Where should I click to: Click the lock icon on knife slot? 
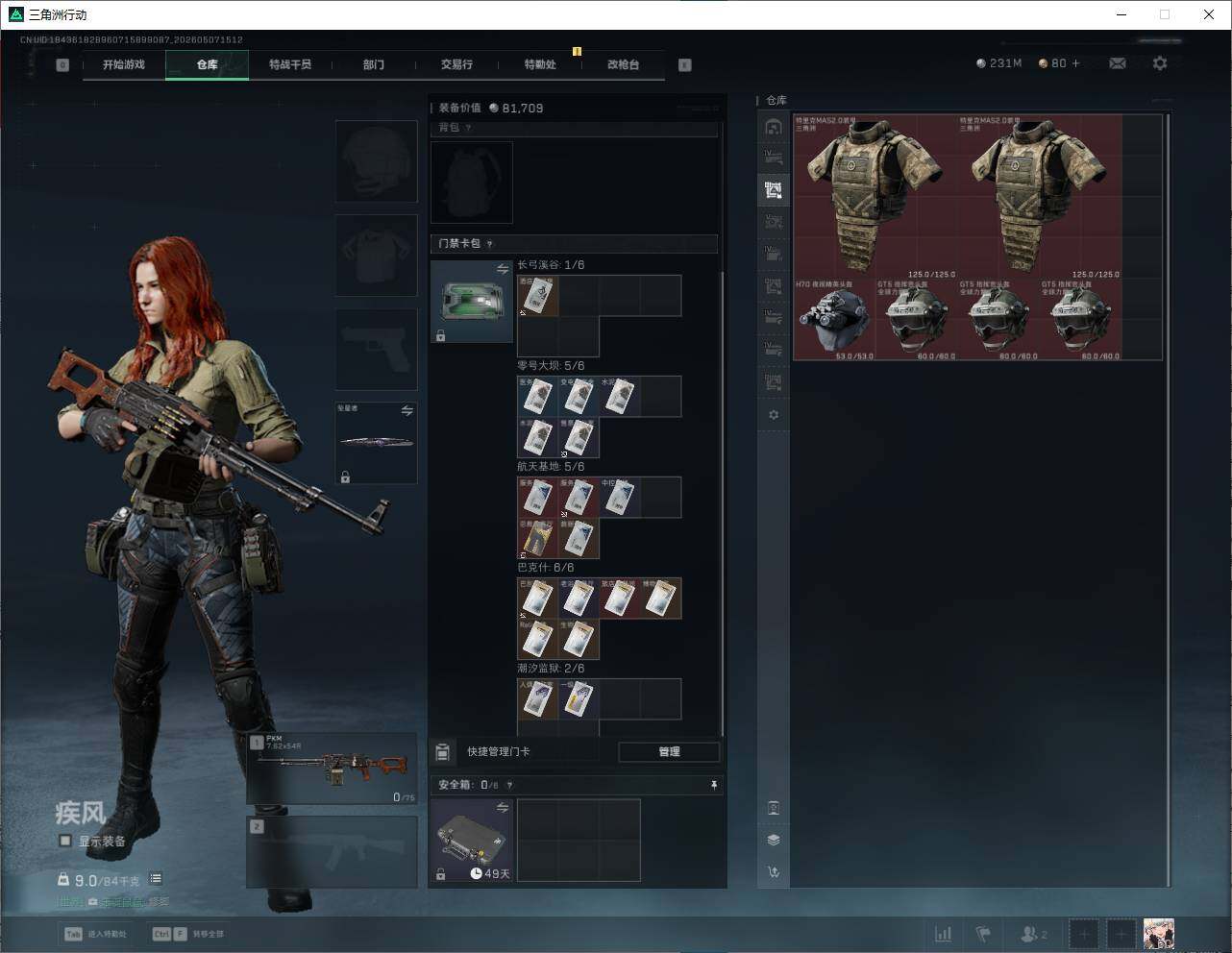click(x=345, y=476)
